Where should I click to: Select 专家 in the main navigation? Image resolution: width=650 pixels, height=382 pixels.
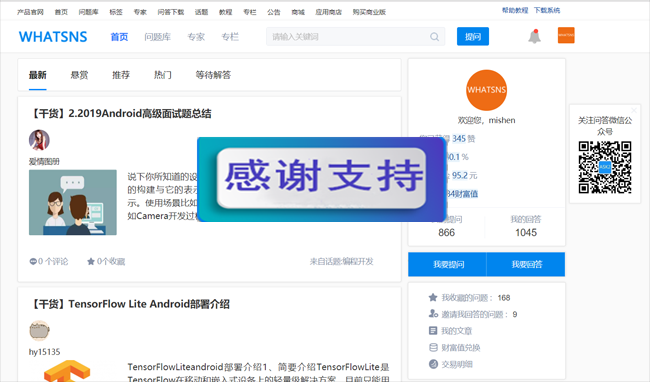pyautogui.click(x=196, y=37)
